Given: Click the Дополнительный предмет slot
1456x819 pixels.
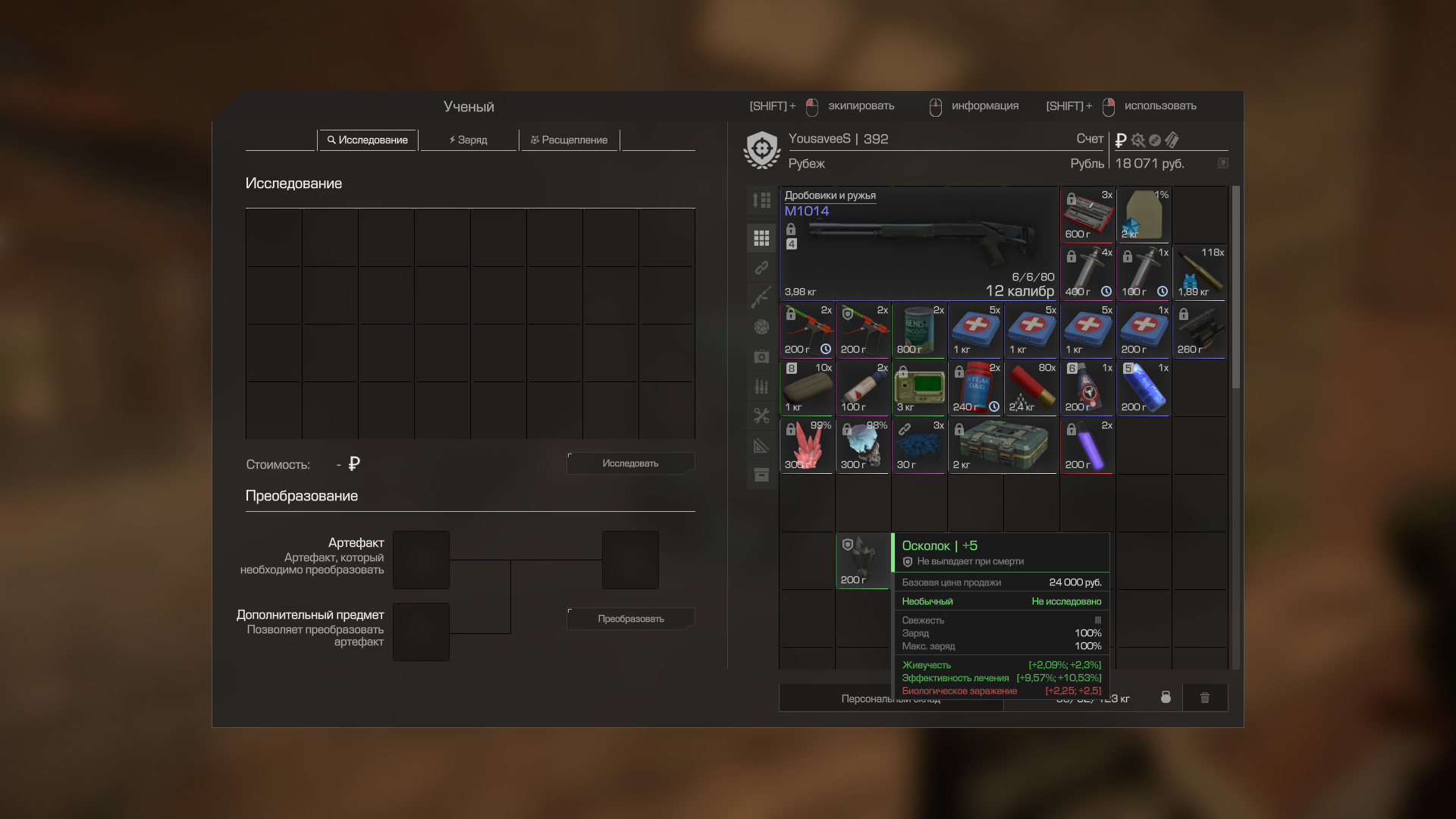Looking at the screenshot, I should 421,632.
